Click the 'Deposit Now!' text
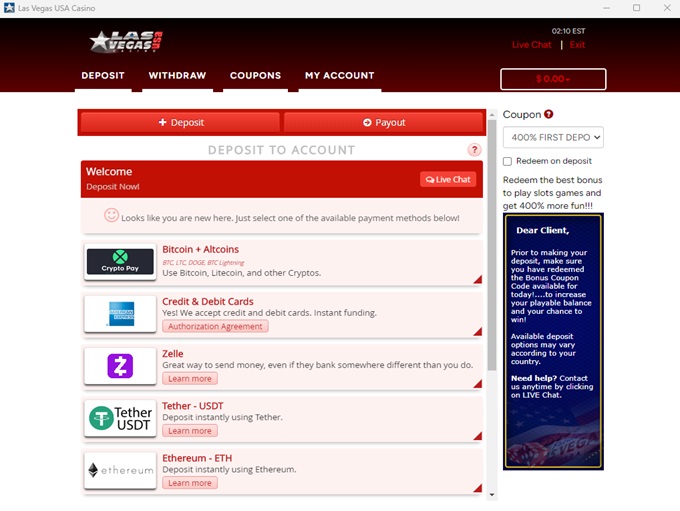The image size is (680, 511). (113, 187)
